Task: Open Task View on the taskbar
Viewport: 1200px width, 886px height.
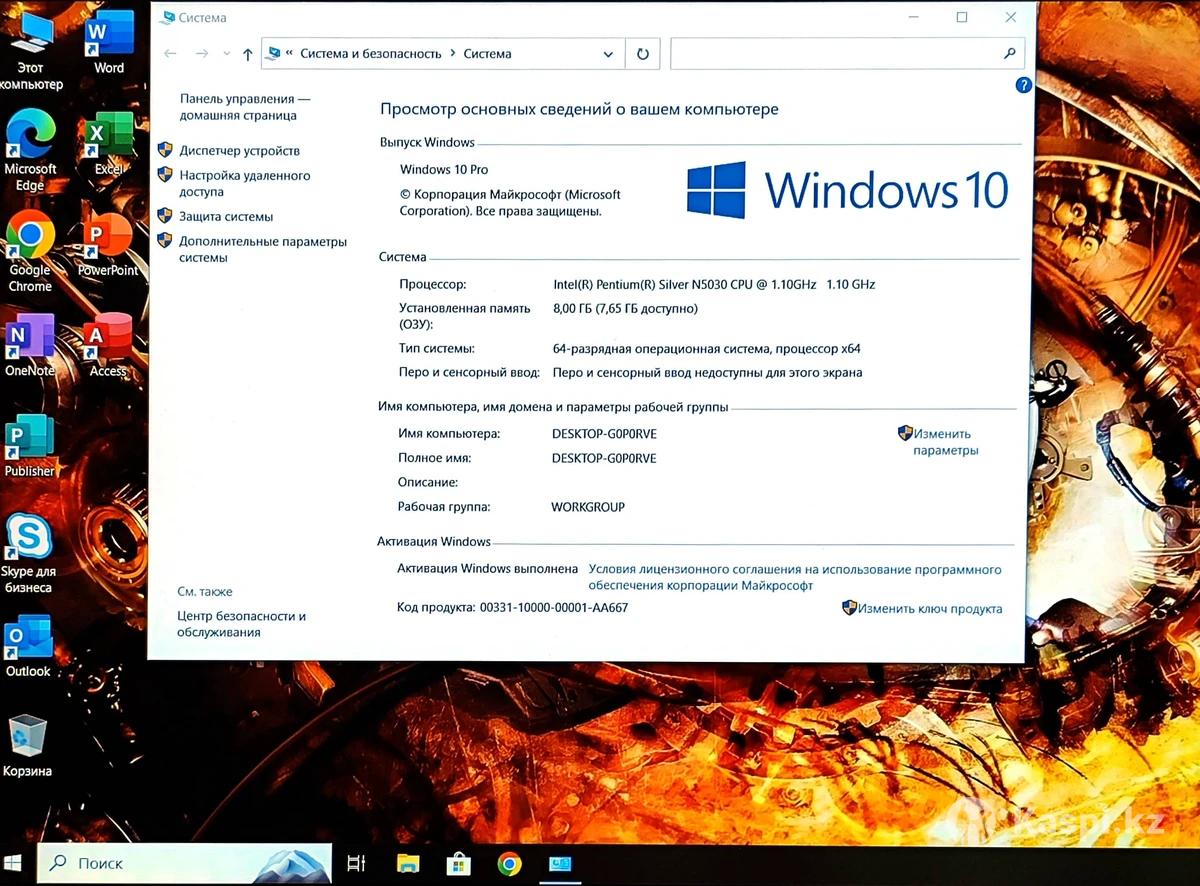Action: point(355,863)
